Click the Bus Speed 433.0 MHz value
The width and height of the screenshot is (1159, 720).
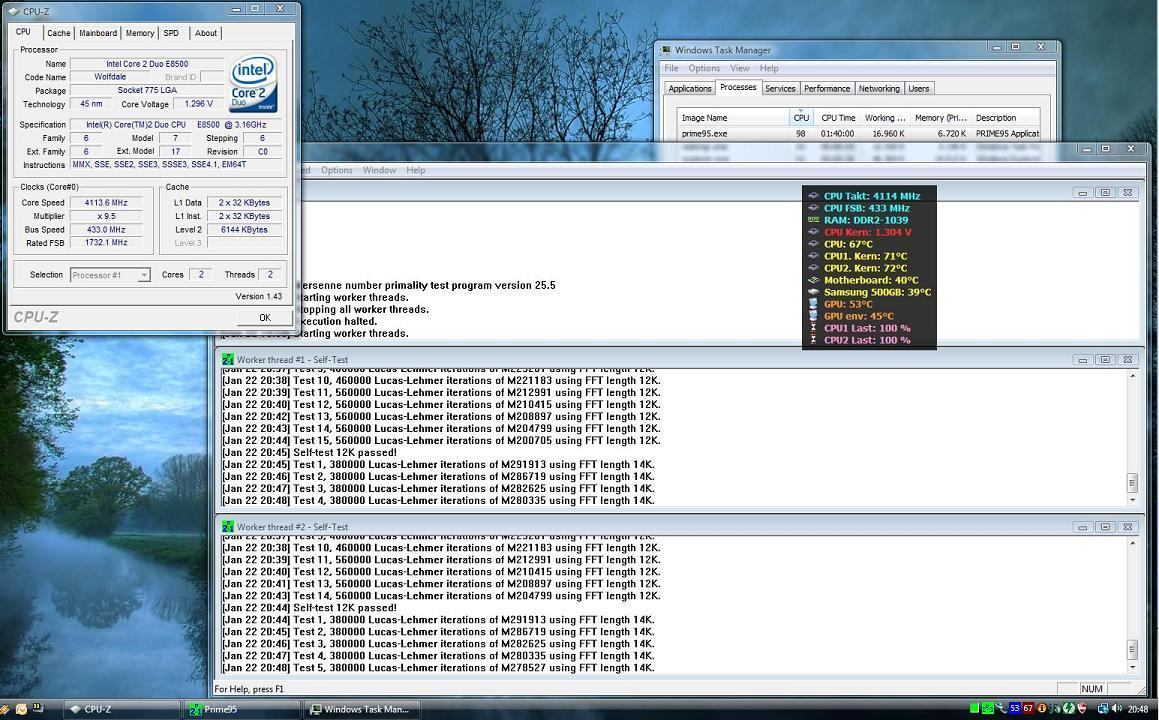(x=106, y=230)
